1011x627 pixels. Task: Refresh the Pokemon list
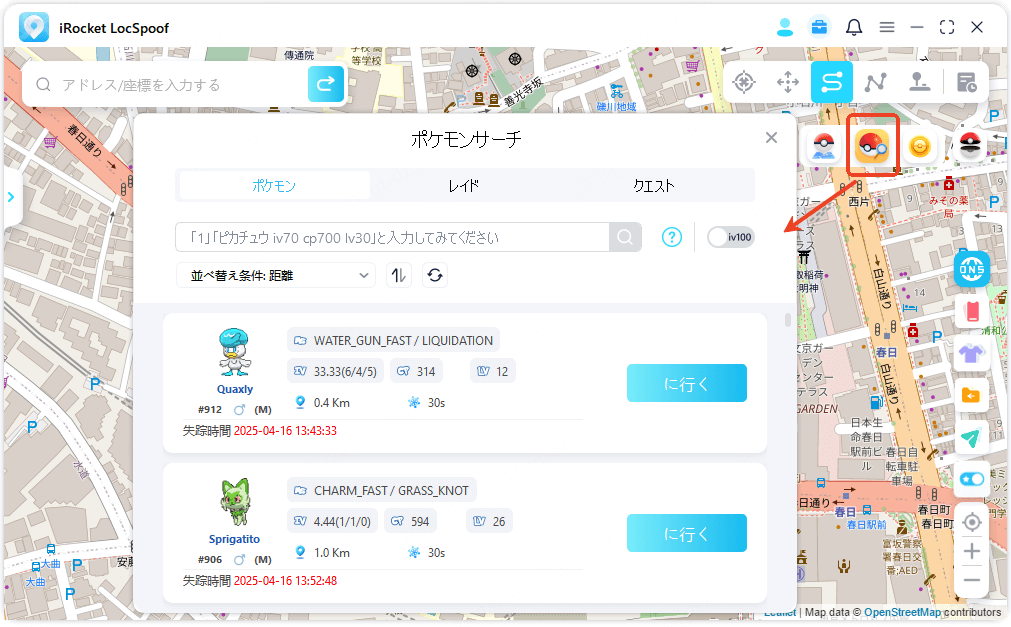[435, 275]
